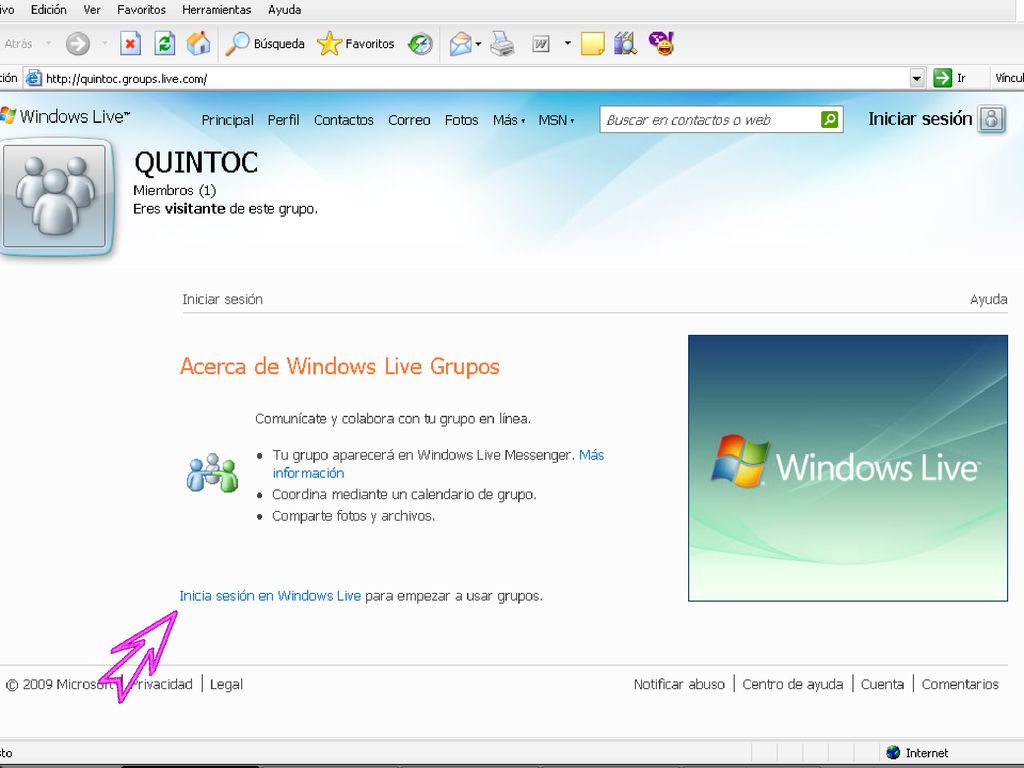Open Centro de ayuda footer link
1024x768 pixels.
[792, 684]
